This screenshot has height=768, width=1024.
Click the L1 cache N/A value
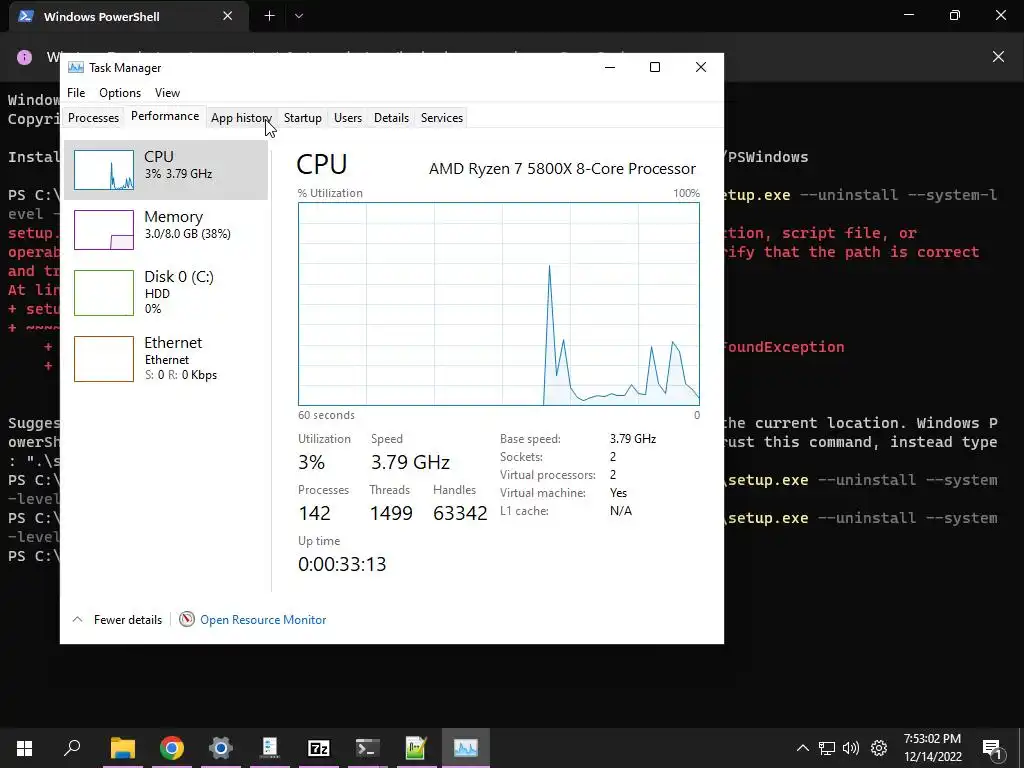(620, 511)
